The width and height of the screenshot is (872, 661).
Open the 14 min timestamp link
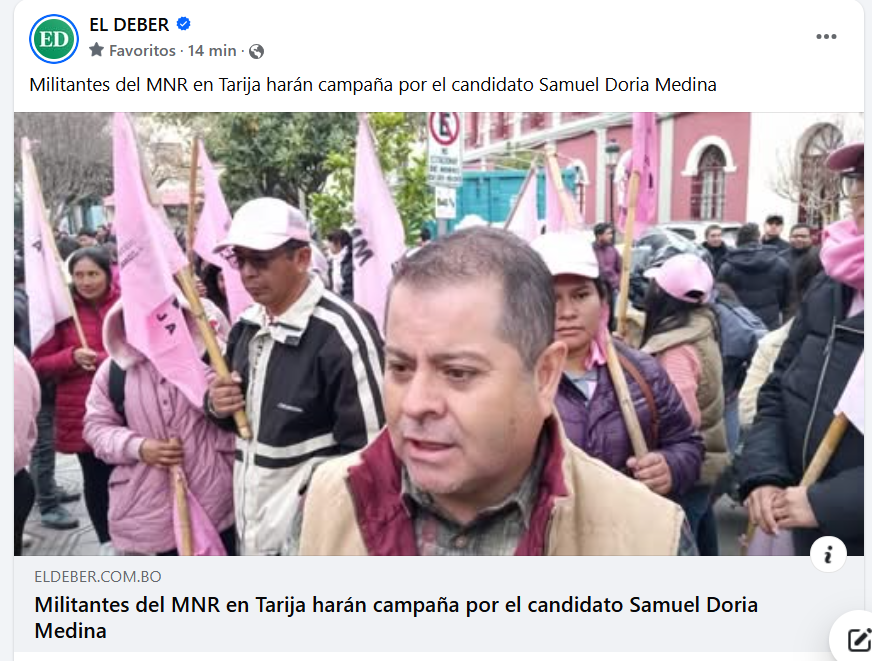pos(212,51)
